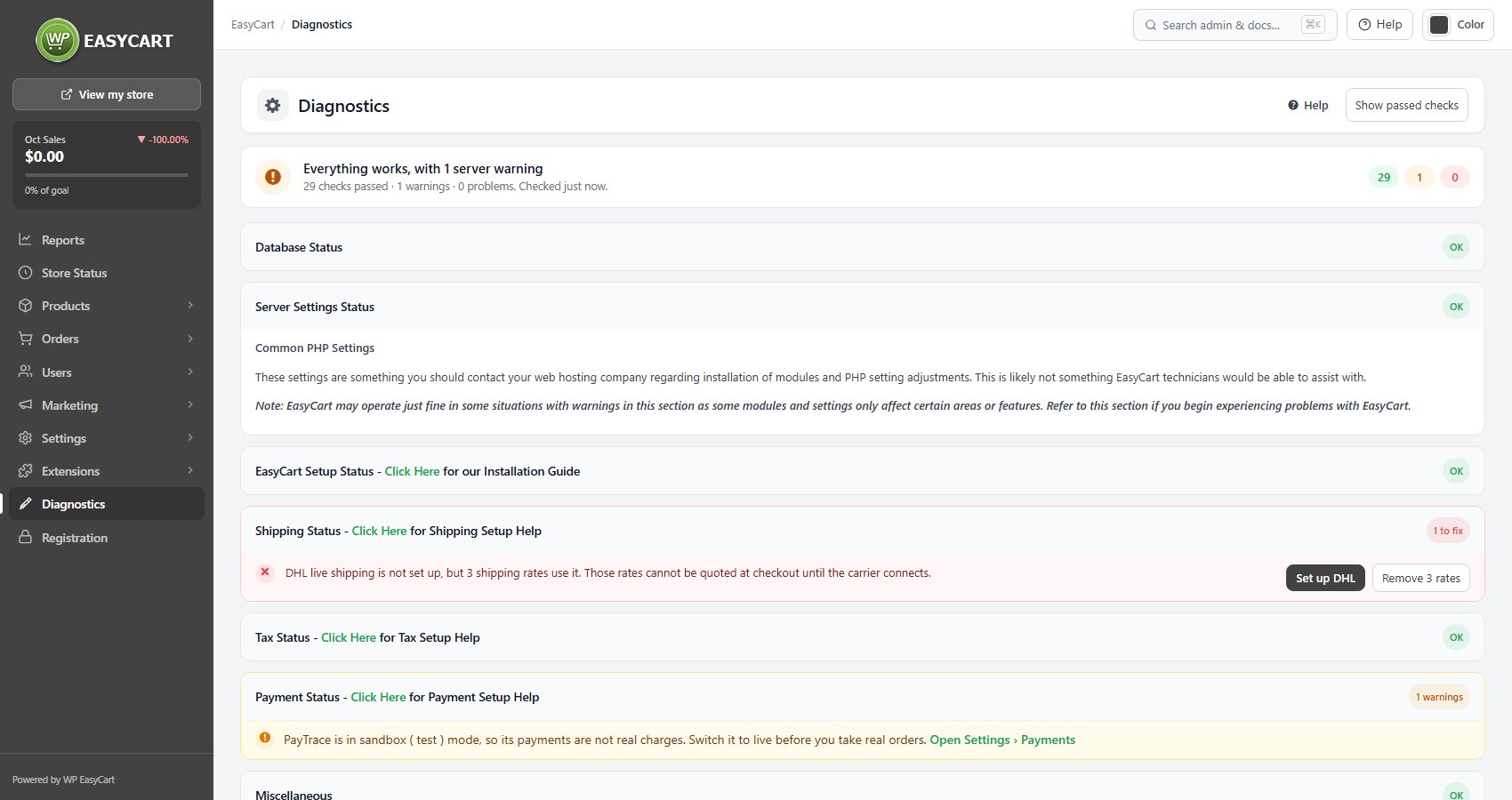Click the Set up DHL button
This screenshot has width=1512, height=800.
point(1325,578)
